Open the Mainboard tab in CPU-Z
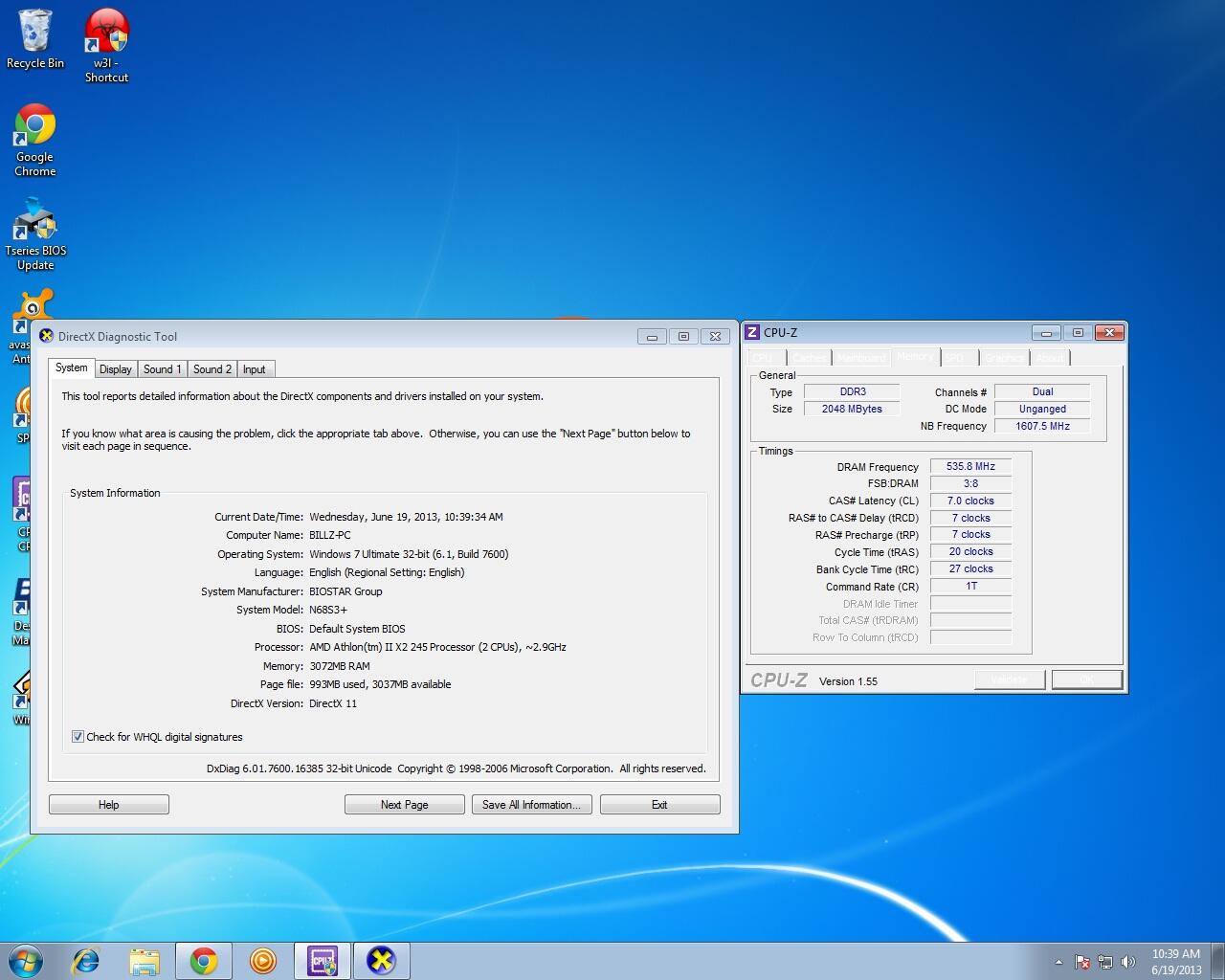The width and height of the screenshot is (1225, 980). coord(862,358)
